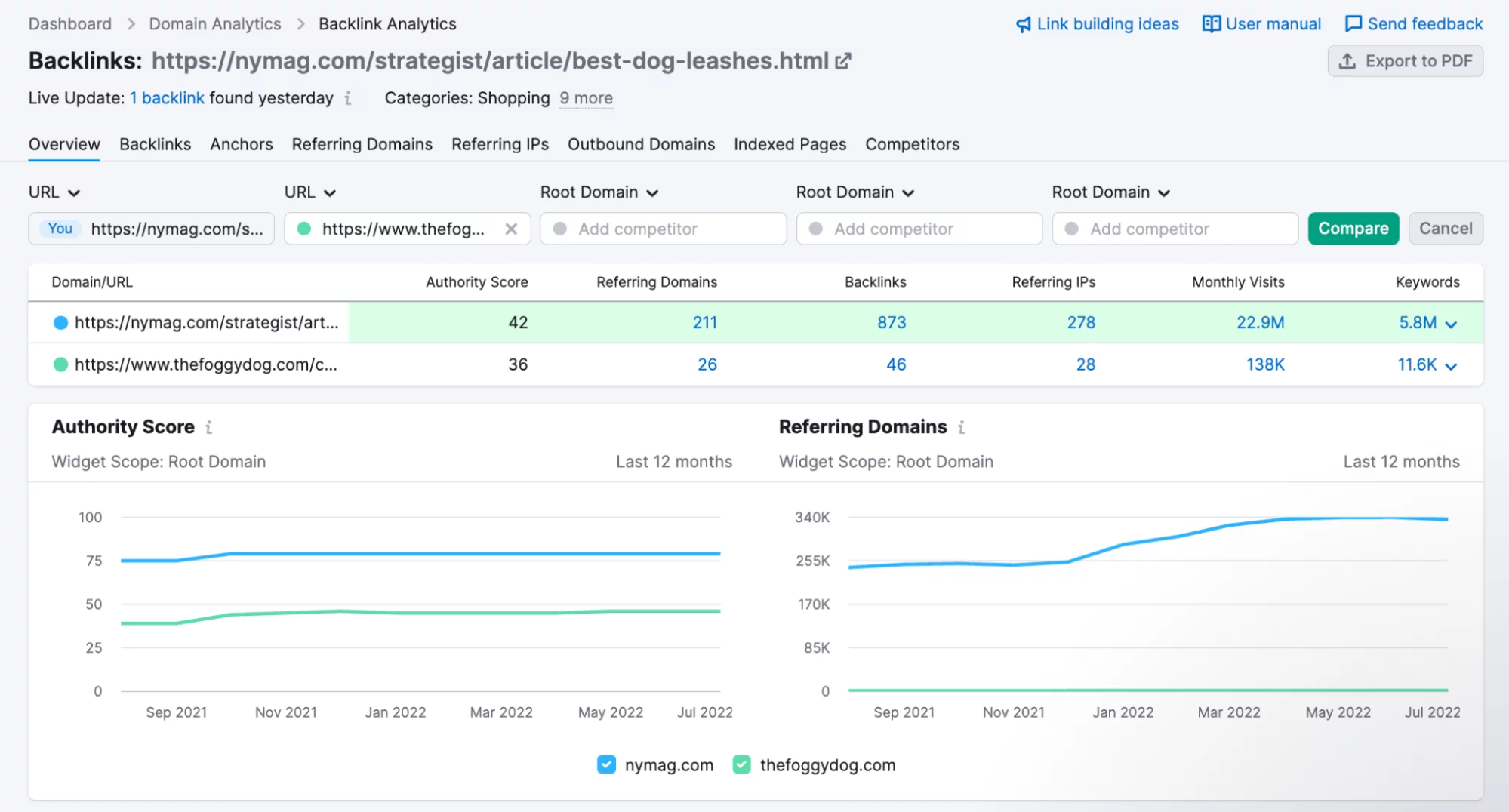
Task: Open the first URL scope dropdown
Action: click(x=54, y=192)
